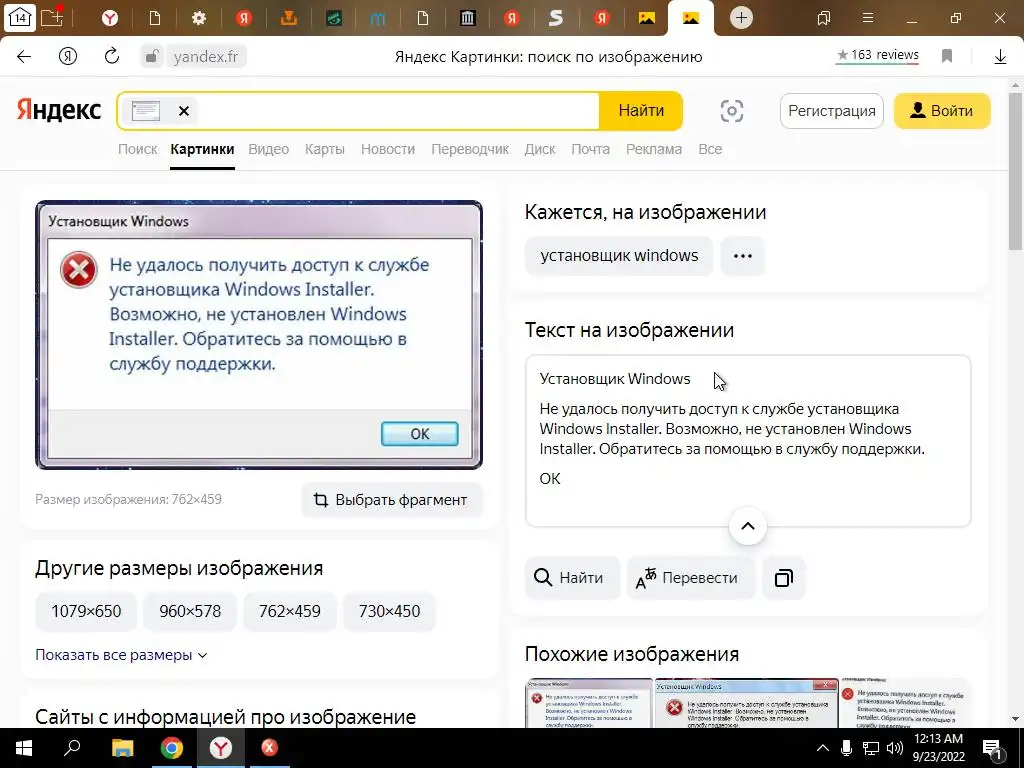
Task: Click the uploaded image thumbnail in search box
Action: click(146, 111)
